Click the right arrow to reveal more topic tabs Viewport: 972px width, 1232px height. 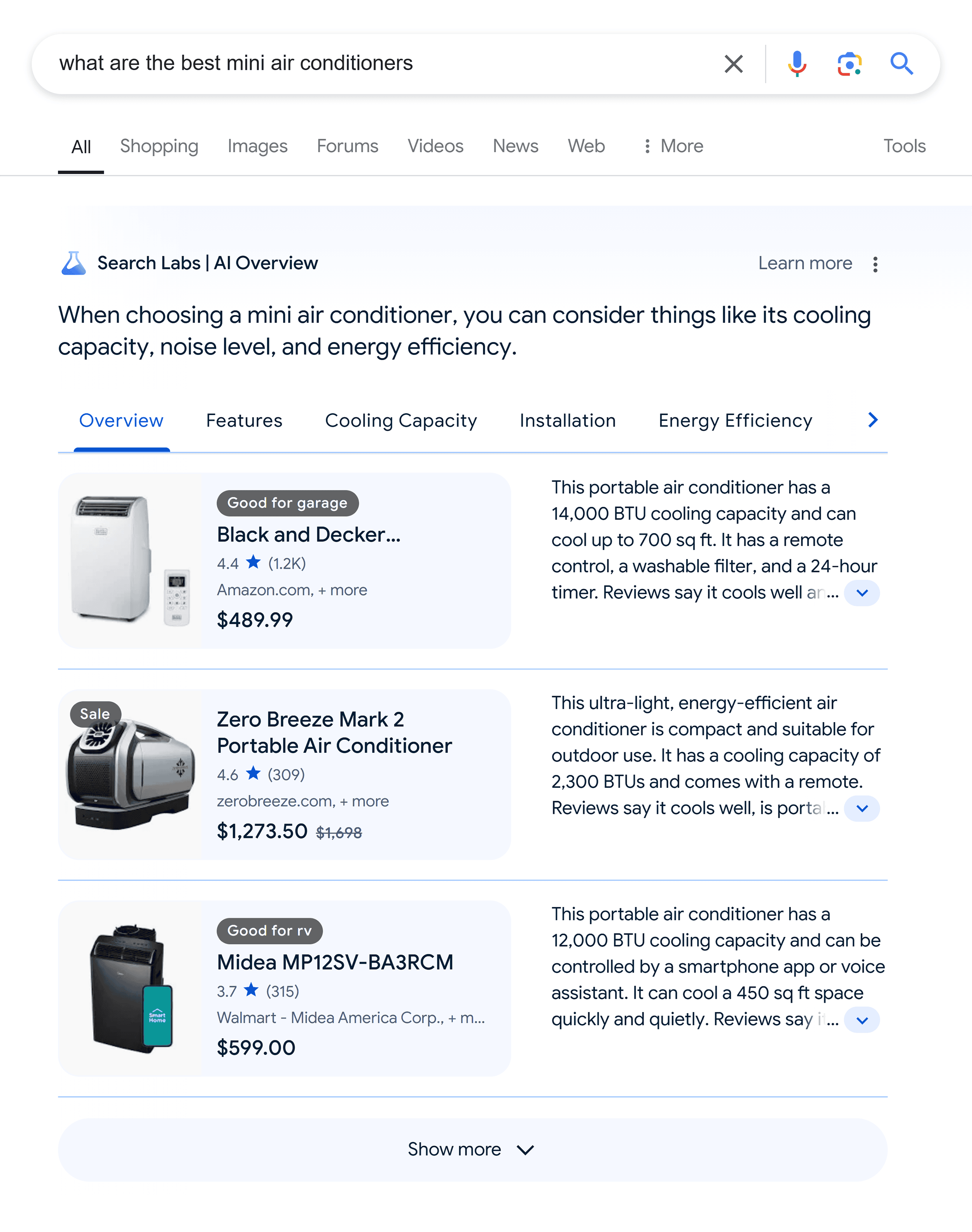(872, 421)
